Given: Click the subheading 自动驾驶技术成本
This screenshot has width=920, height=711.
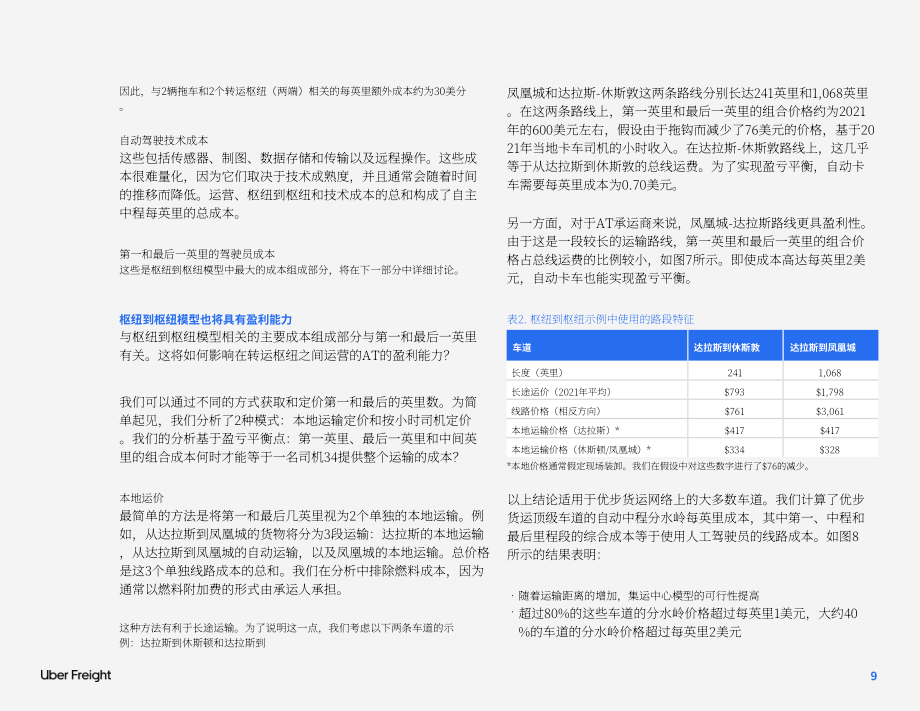Looking at the screenshot, I should point(164,140).
